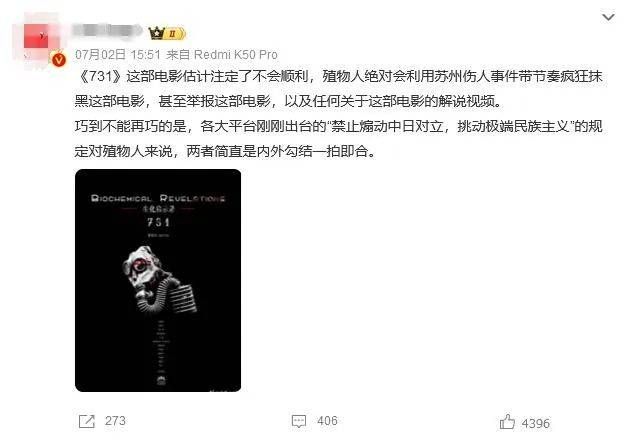Open the 273 reposts count
Viewport: 626px width, 439px height.
[x=115, y=421]
